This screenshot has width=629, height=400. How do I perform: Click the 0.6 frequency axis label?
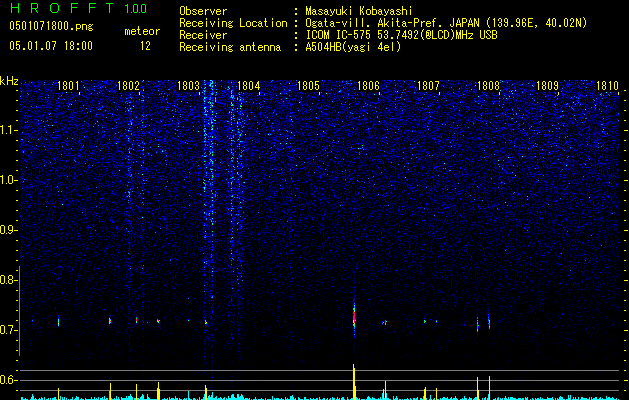[x=8, y=380]
